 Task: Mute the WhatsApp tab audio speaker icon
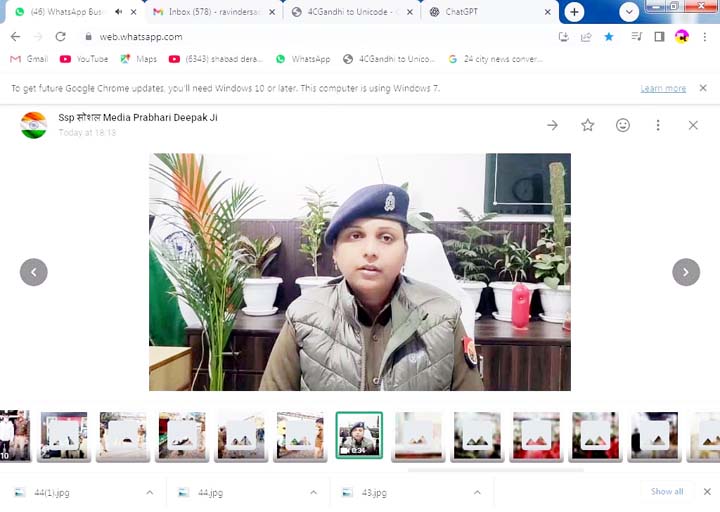118,12
